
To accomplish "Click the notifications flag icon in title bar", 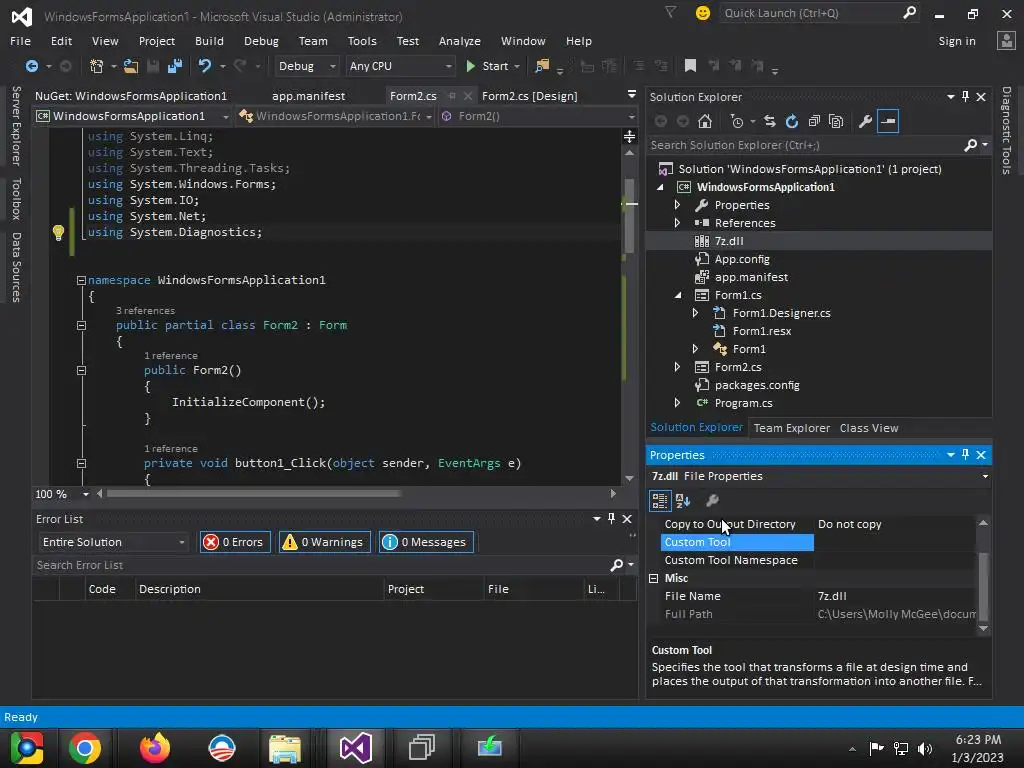I will click(670, 12).
